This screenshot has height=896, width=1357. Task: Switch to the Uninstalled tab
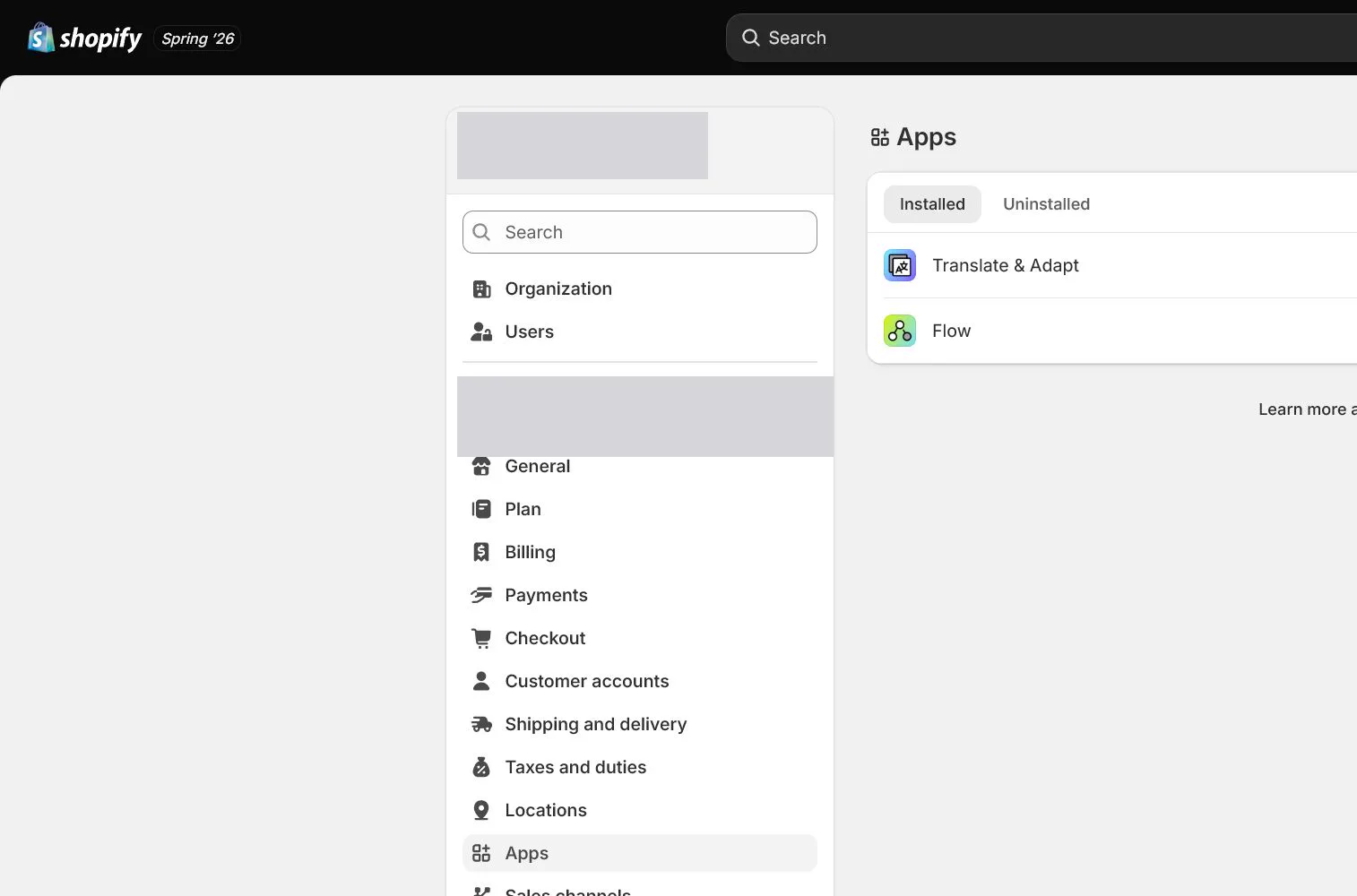click(x=1046, y=204)
